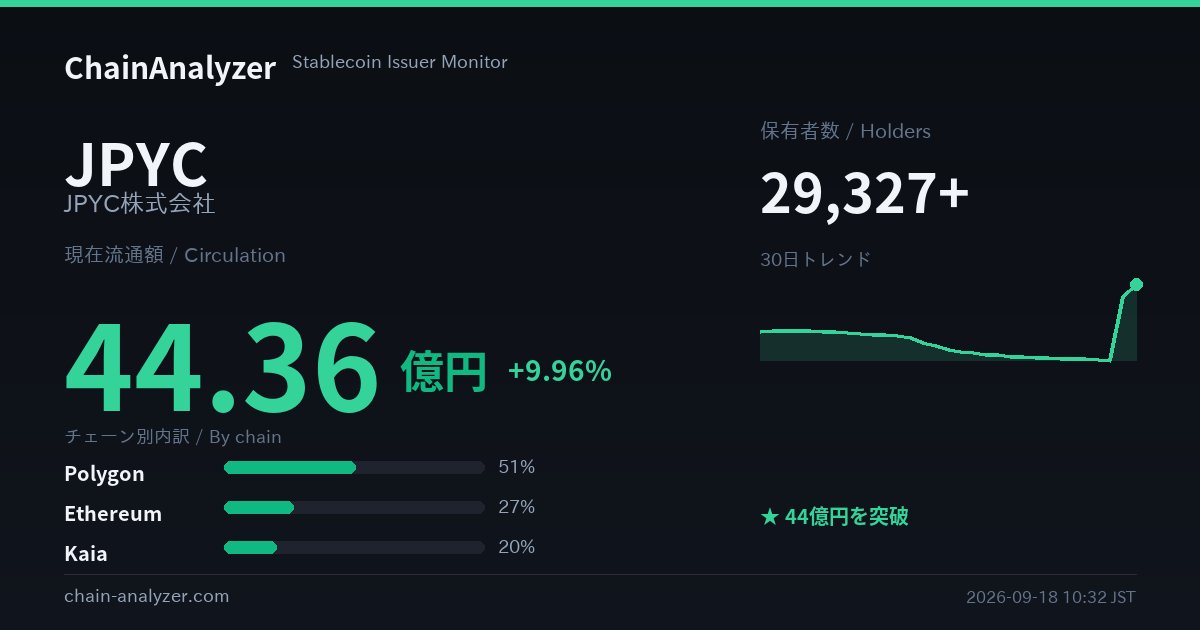Select the 29,327+ holders count
Screen dimensions: 1200x630
pos(864,193)
